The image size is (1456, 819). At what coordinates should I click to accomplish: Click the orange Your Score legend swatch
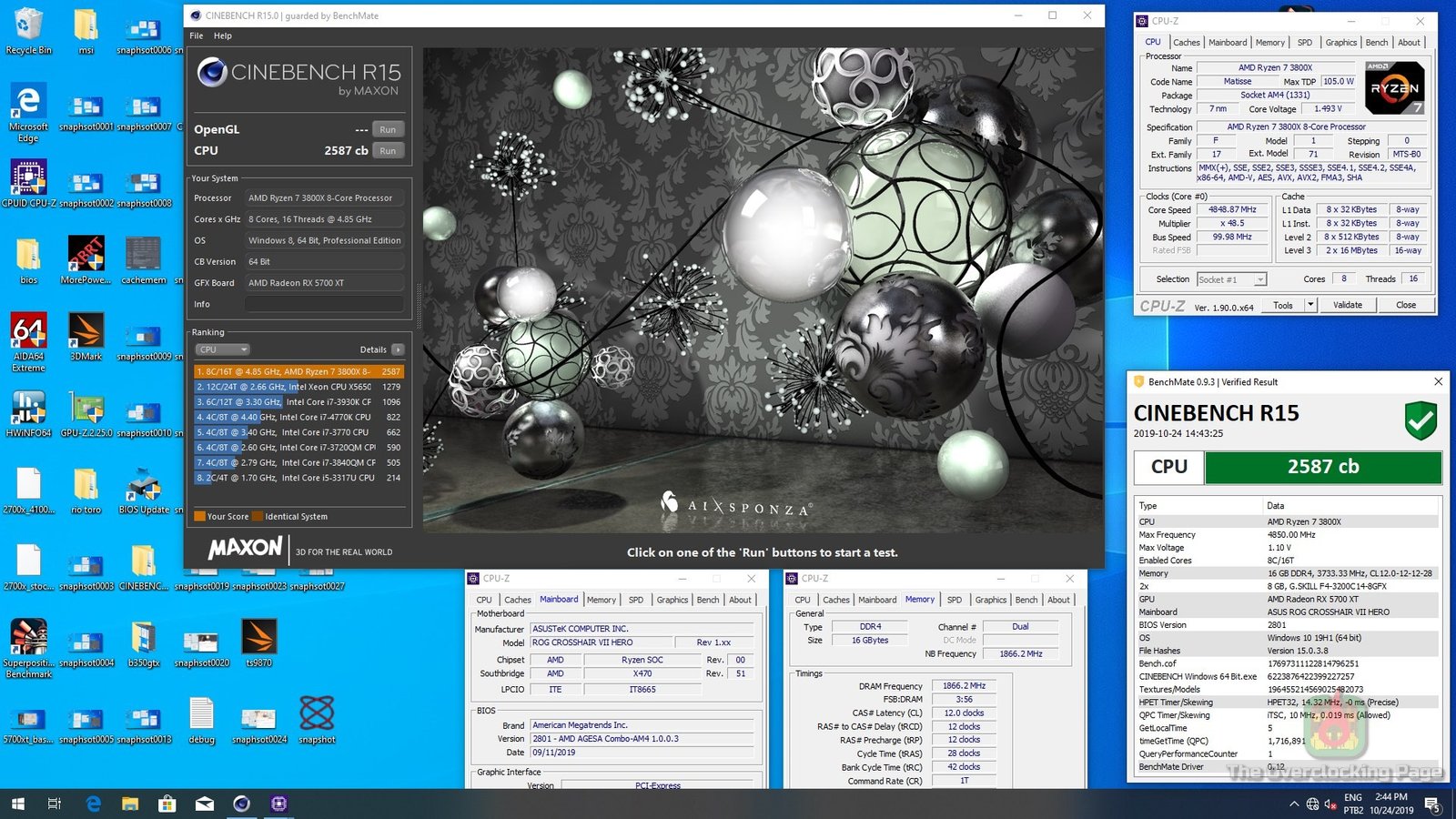[199, 516]
